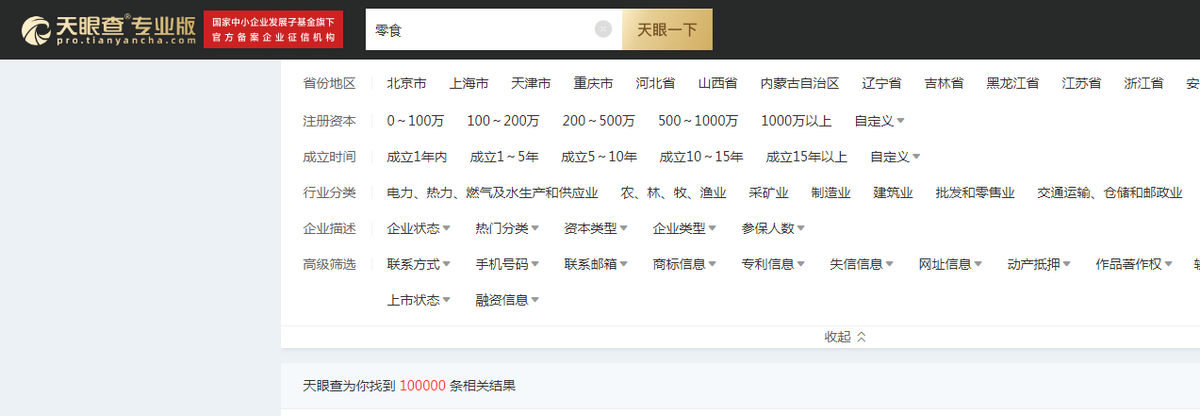1200x416 pixels.
Task: Choose 采矿业 industry category
Action: tap(768, 193)
